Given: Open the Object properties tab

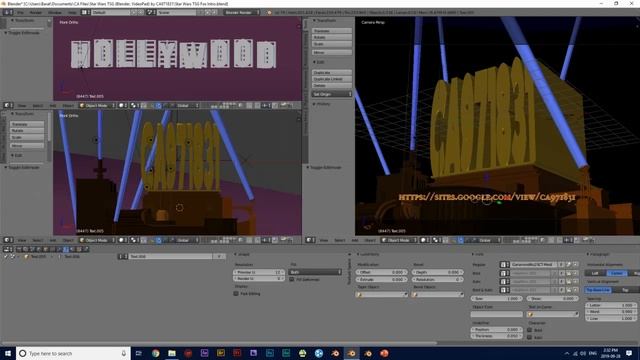Looking at the screenshot, I should pos(46,249).
